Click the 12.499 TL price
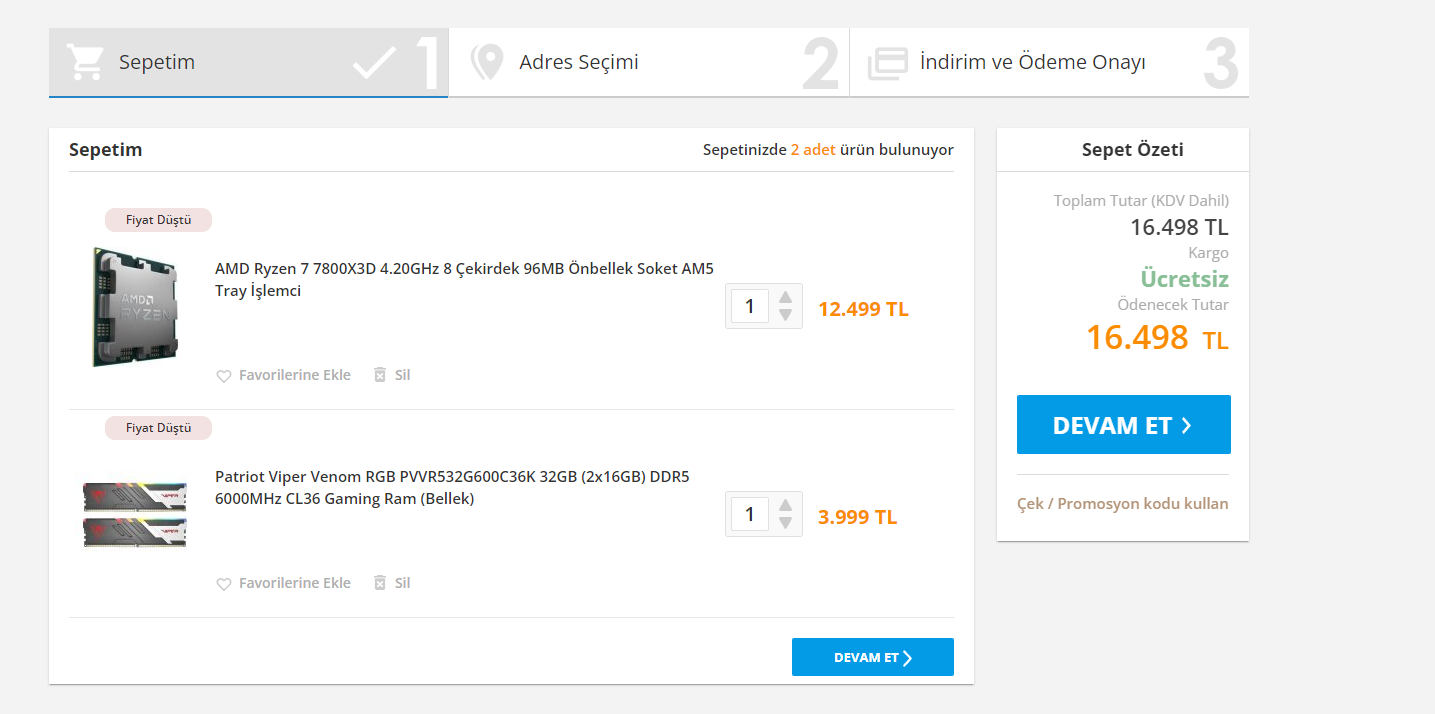 tap(863, 309)
